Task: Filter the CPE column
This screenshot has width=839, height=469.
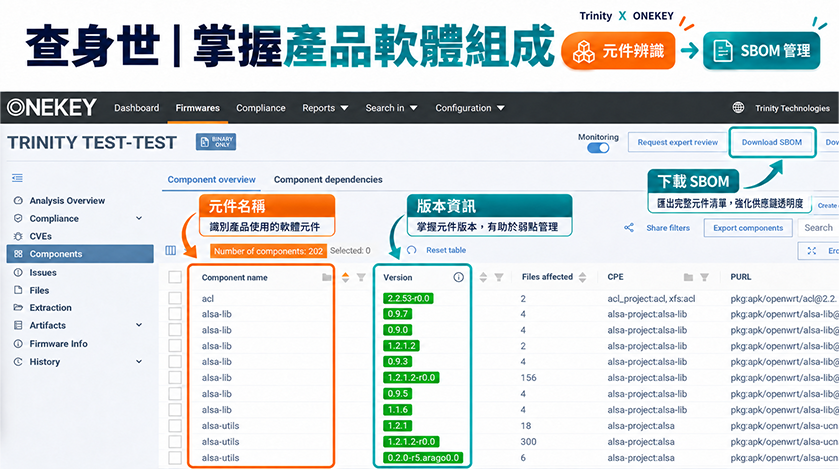Action: click(704, 277)
